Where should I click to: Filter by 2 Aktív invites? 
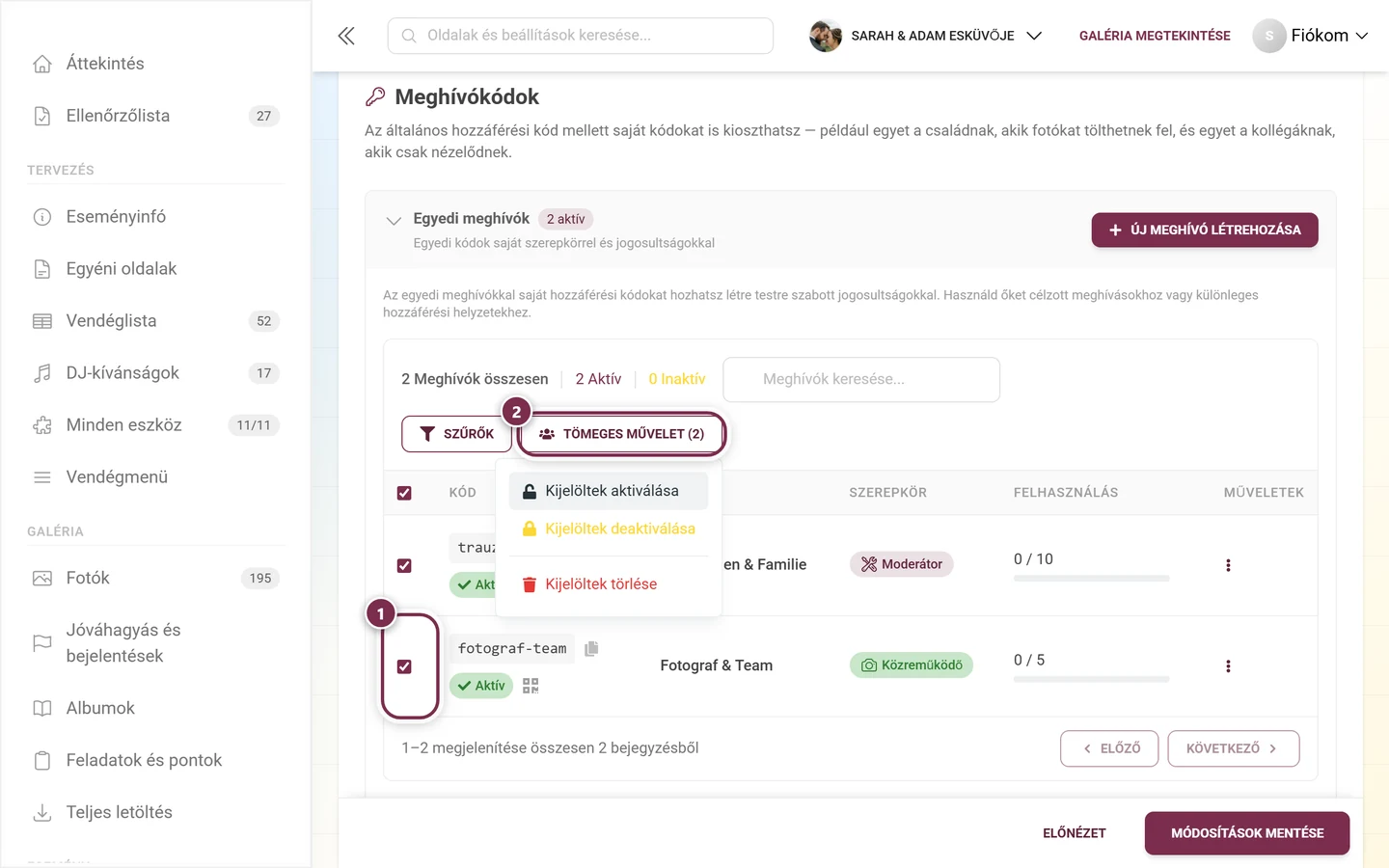click(598, 379)
